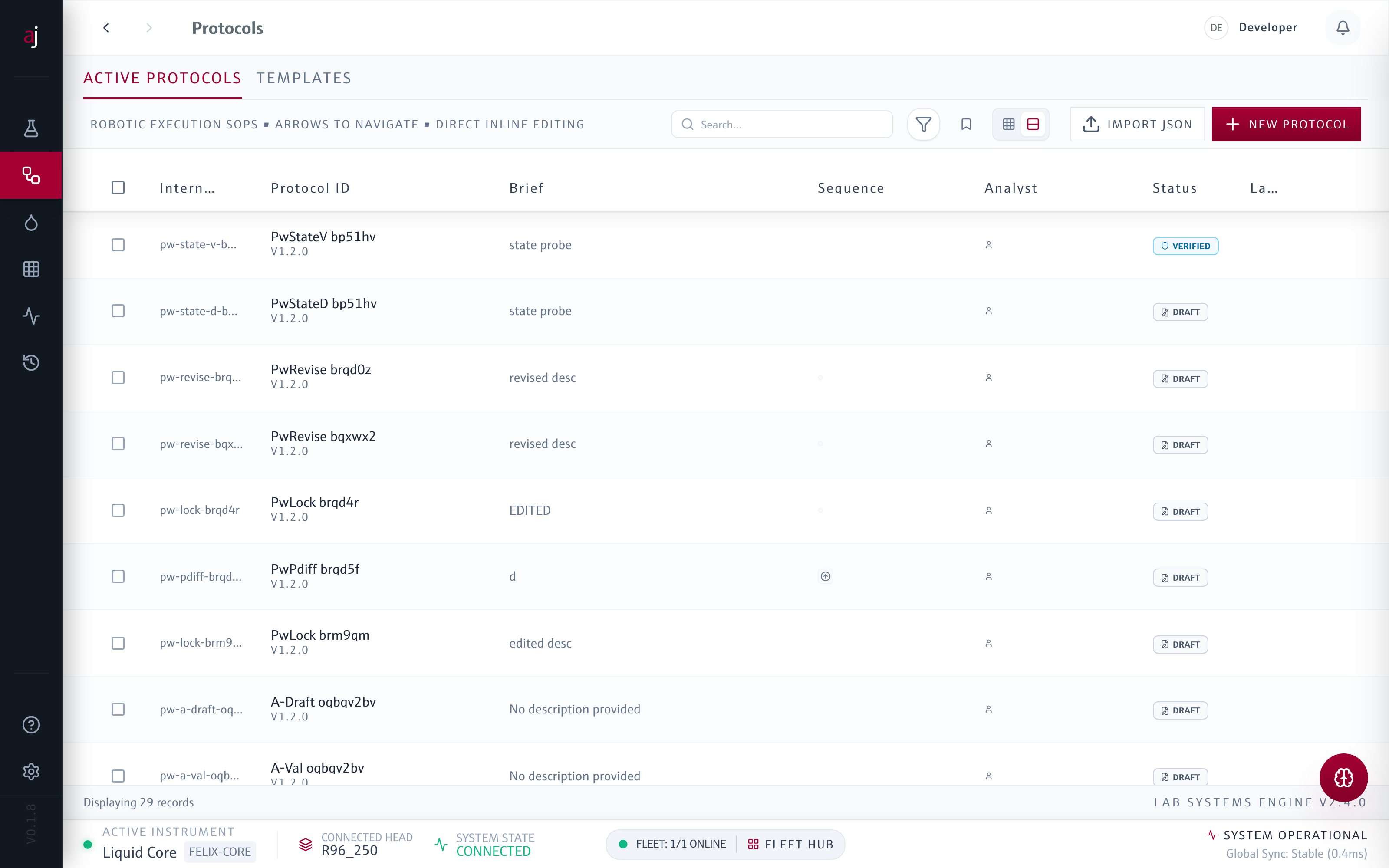Open the Developer user name
Screen dimensions: 1389x868
pyautogui.click(x=1268, y=27)
